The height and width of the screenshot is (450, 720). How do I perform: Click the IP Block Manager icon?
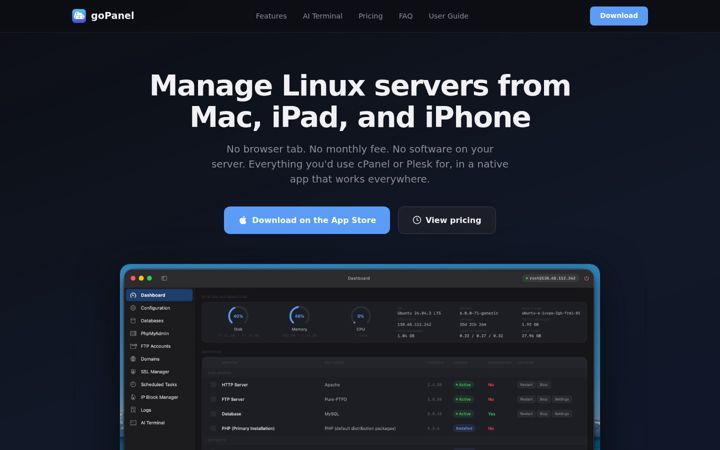[x=133, y=397]
